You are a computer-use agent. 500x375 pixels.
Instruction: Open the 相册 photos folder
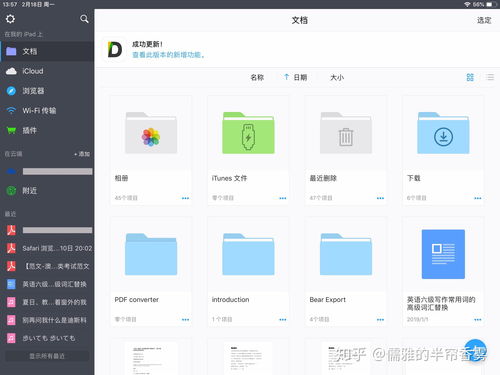point(151,133)
